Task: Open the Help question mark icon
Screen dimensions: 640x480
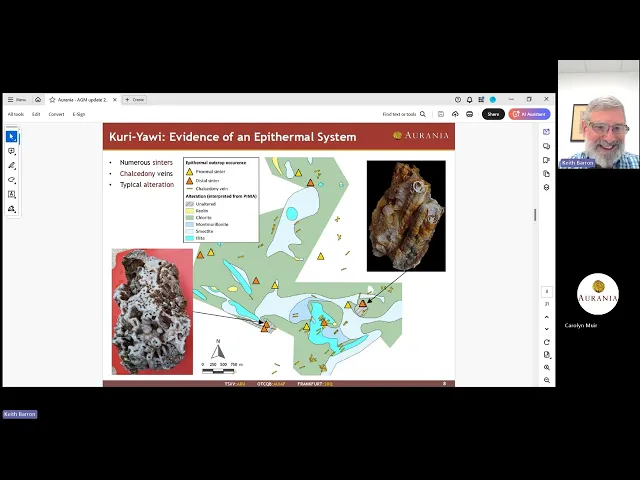Action: point(458,100)
